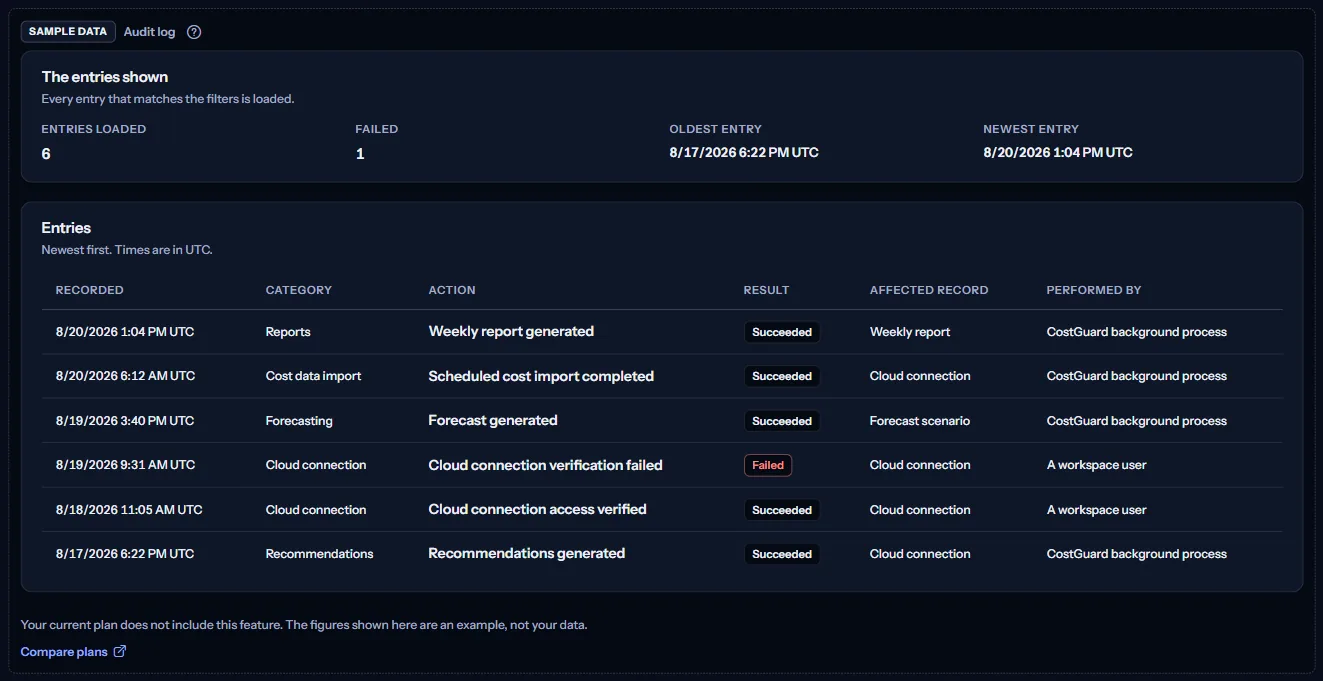Select the Forecast generated entry
The height and width of the screenshot is (681, 1323).
pyautogui.click(x=662, y=421)
